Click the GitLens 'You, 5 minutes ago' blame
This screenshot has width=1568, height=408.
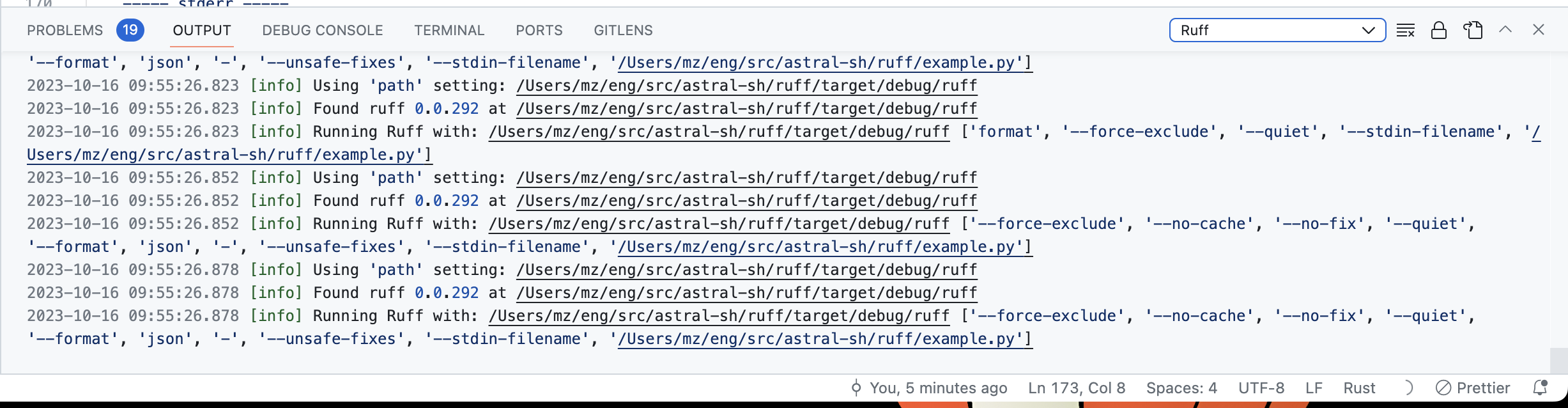coord(939,388)
